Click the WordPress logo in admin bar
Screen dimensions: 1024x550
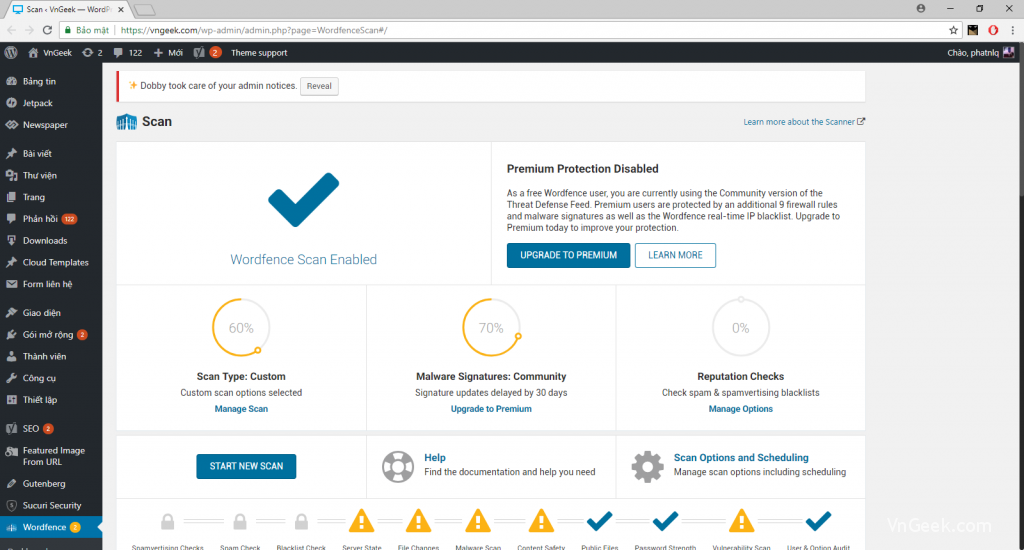click(11, 53)
